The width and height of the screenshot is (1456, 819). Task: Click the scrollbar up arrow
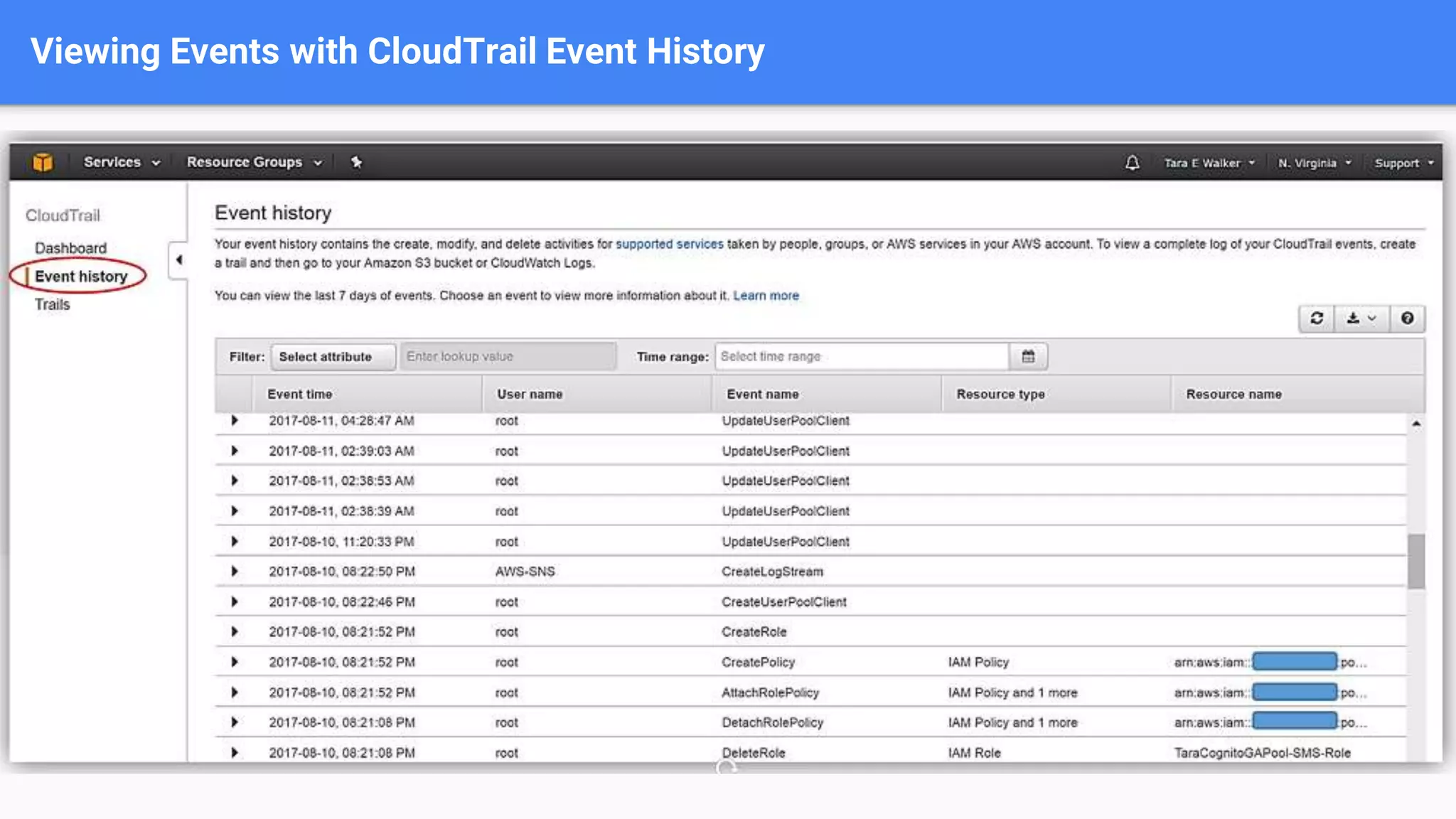[x=1415, y=424]
